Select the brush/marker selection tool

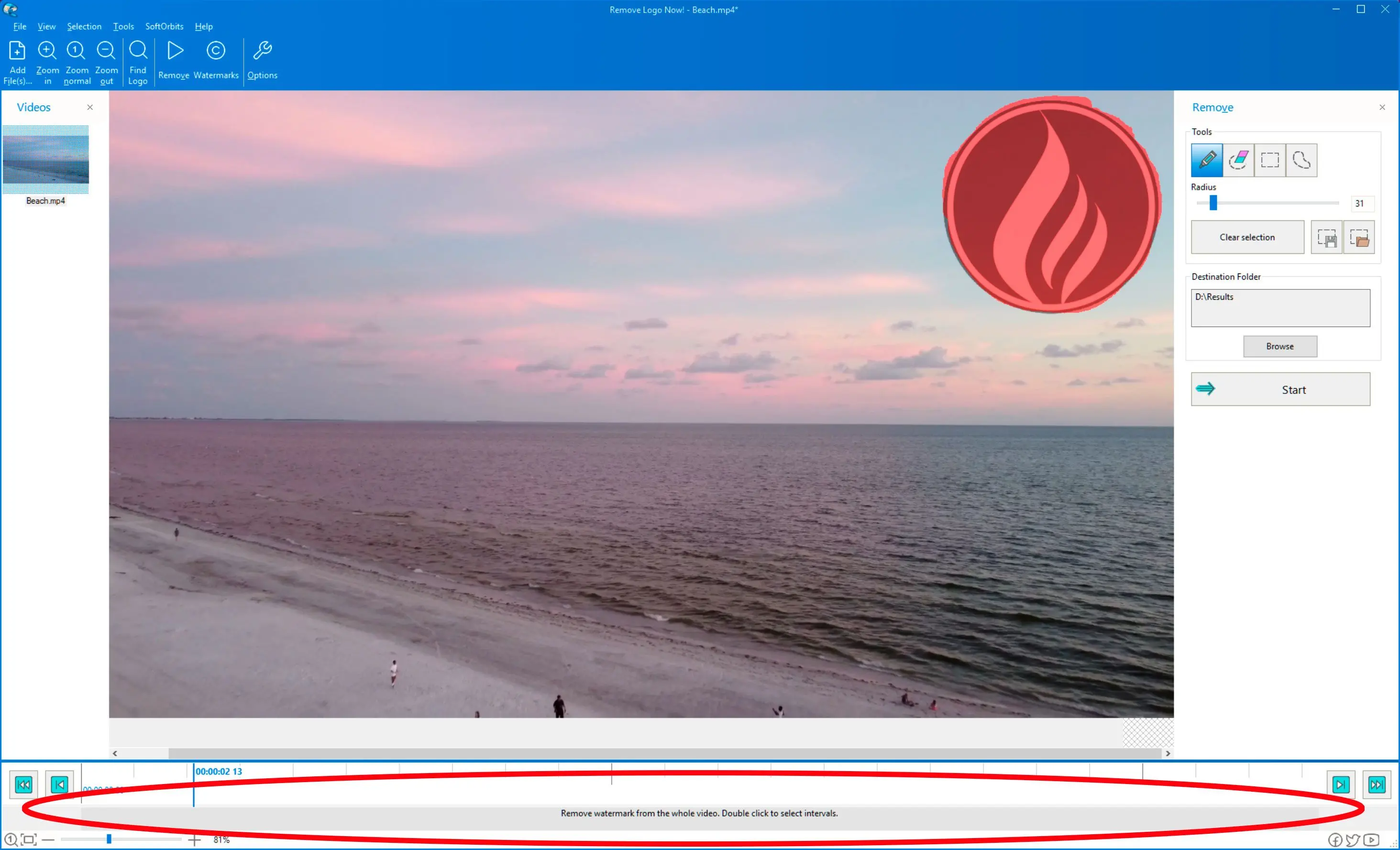tap(1207, 160)
